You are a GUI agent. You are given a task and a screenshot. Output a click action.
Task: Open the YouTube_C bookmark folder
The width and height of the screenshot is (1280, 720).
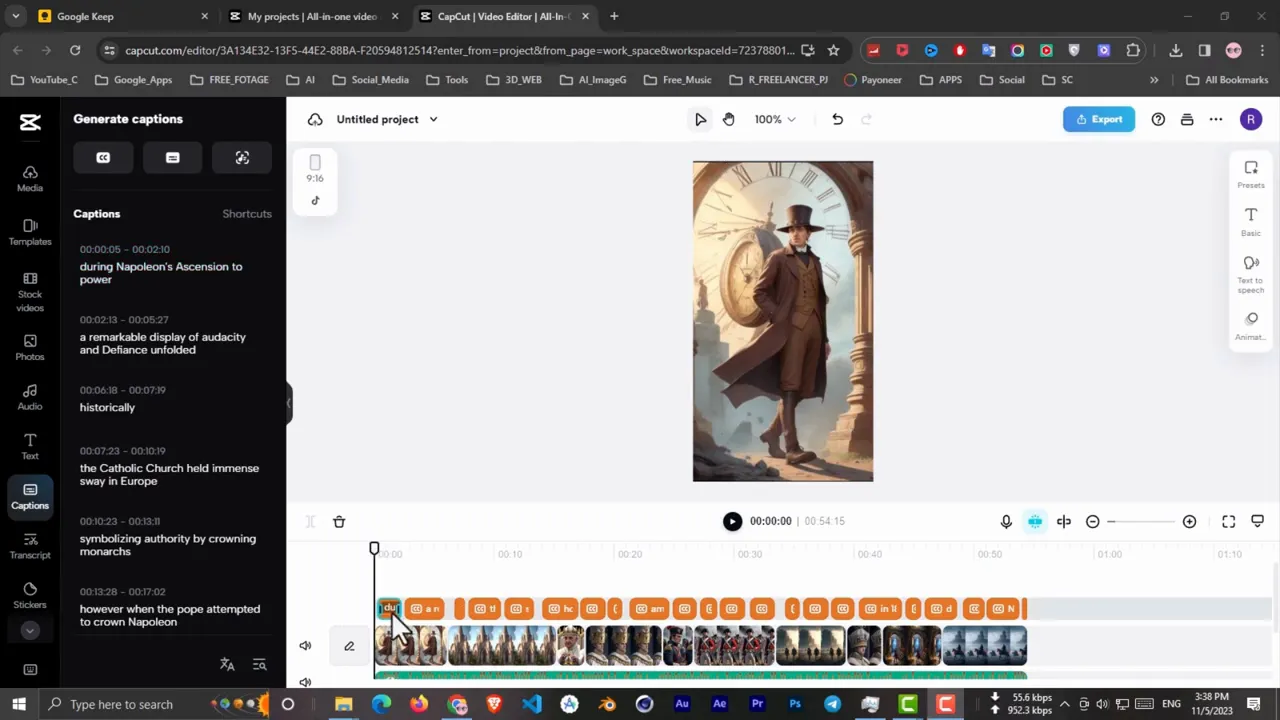(44, 80)
